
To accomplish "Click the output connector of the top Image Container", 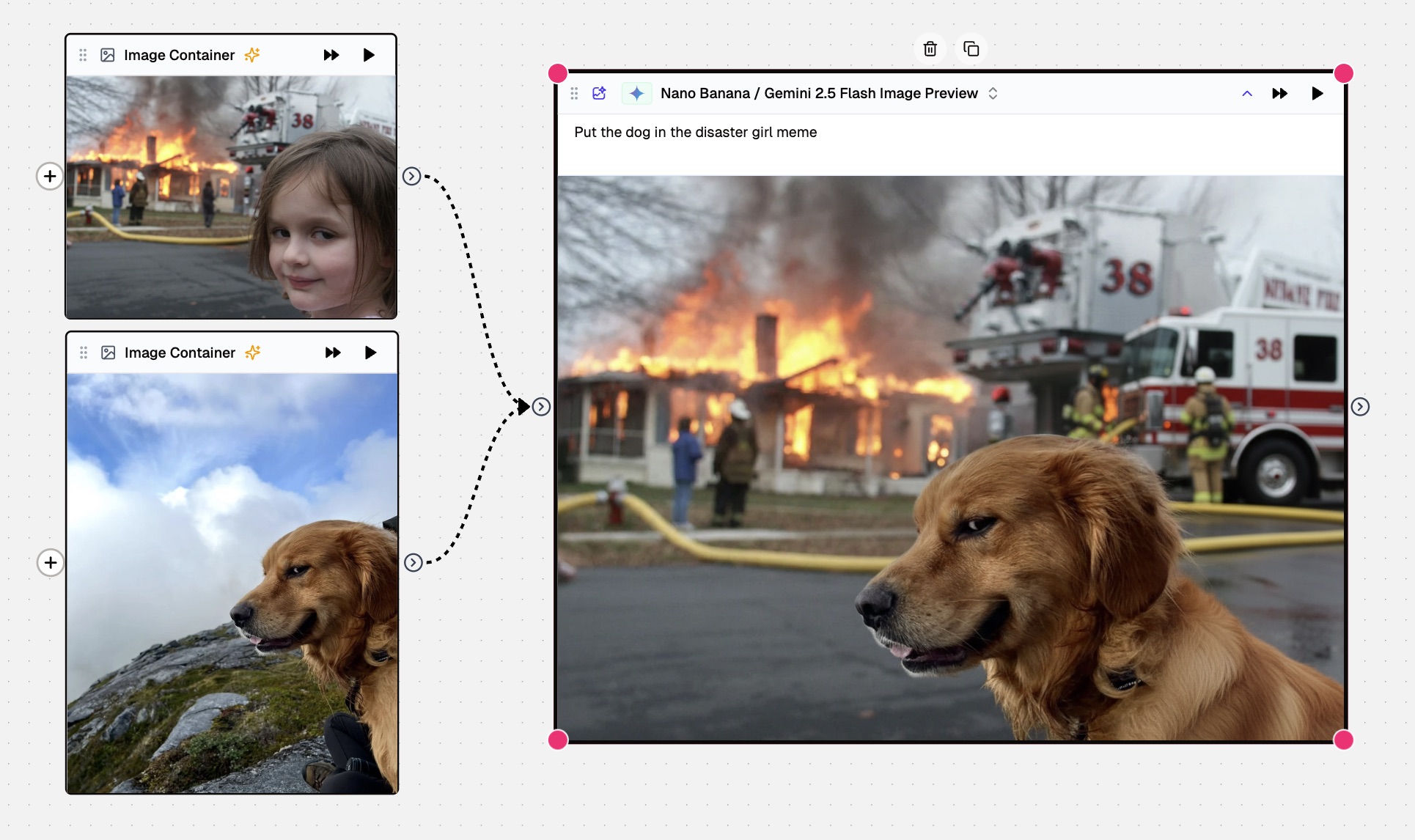I will (413, 176).
